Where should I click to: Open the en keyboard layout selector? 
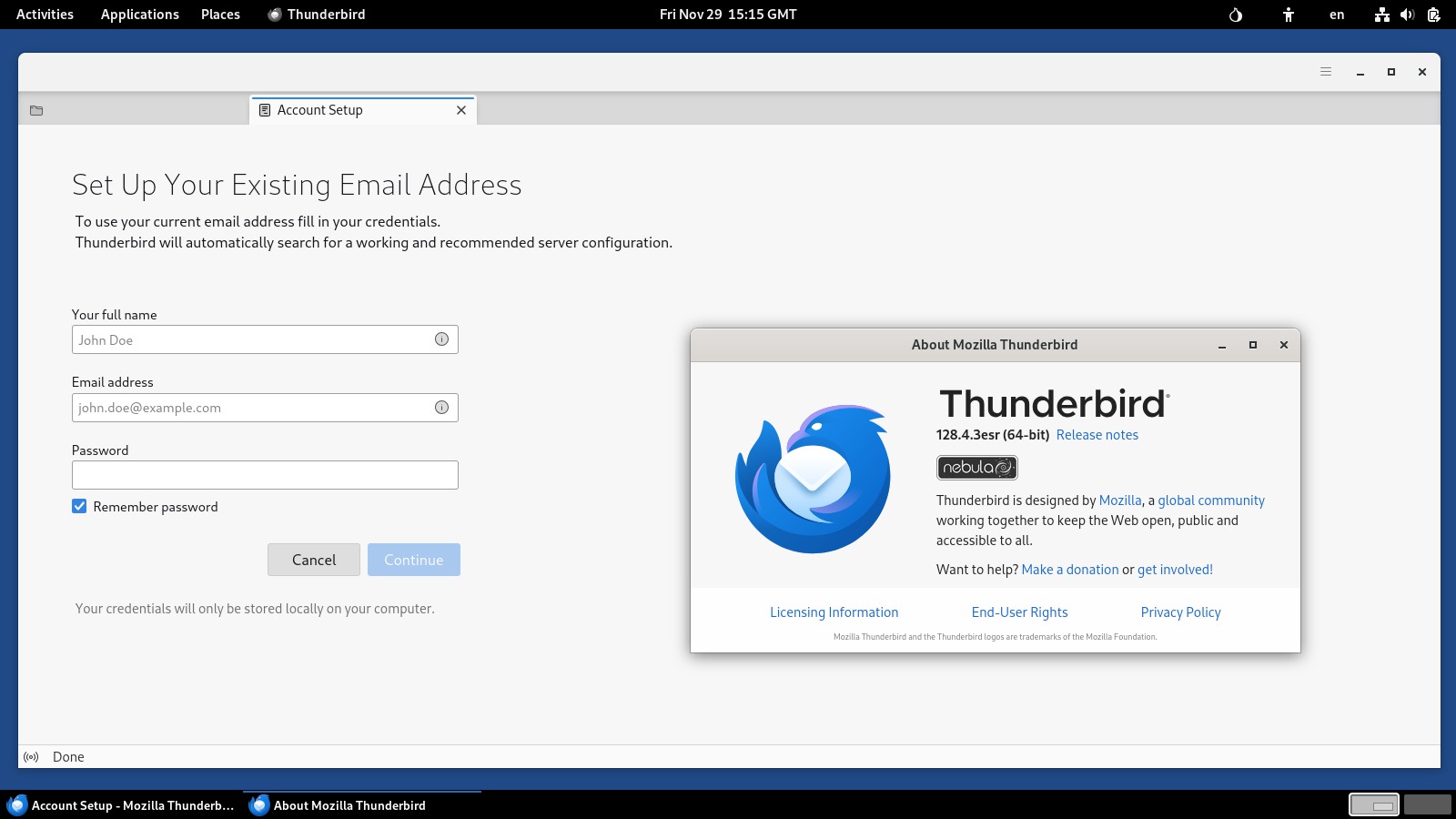coord(1337,15)
